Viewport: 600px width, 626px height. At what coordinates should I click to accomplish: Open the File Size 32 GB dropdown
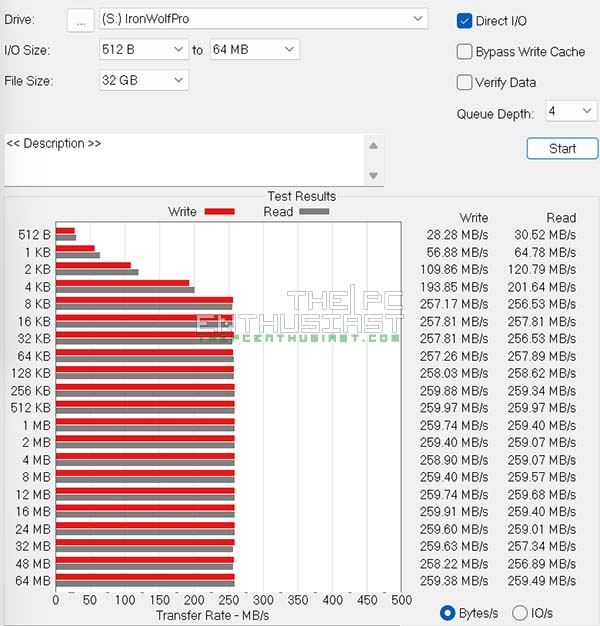pyautogui.click(x=144, y=80)
